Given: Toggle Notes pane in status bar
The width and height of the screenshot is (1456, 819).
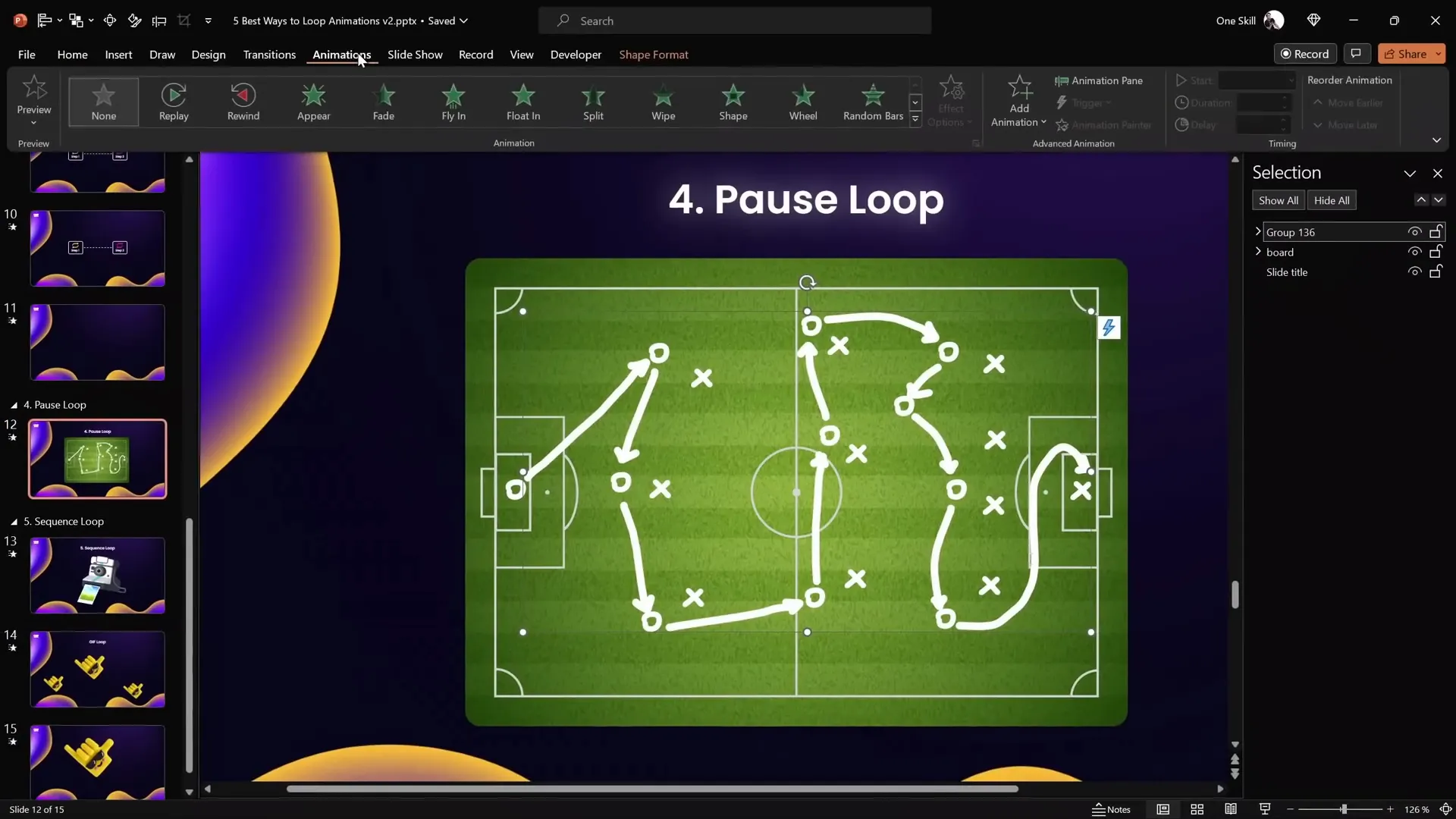Looking at the screenshot, I should click(1112, 809).
